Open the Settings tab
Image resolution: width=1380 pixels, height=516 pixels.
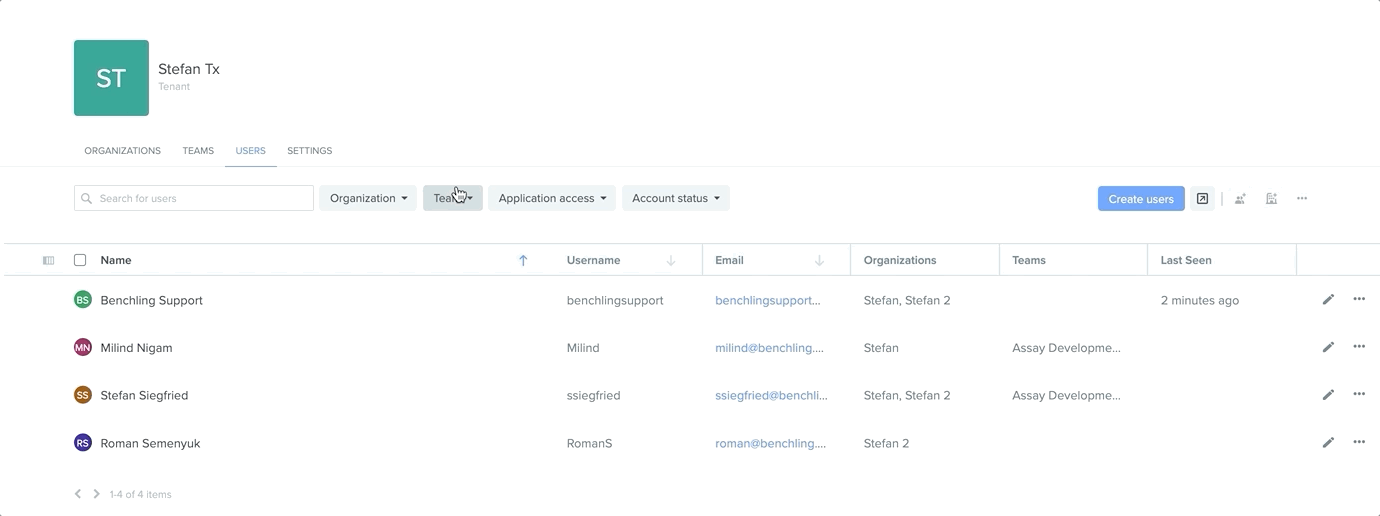tap(310, 151)
